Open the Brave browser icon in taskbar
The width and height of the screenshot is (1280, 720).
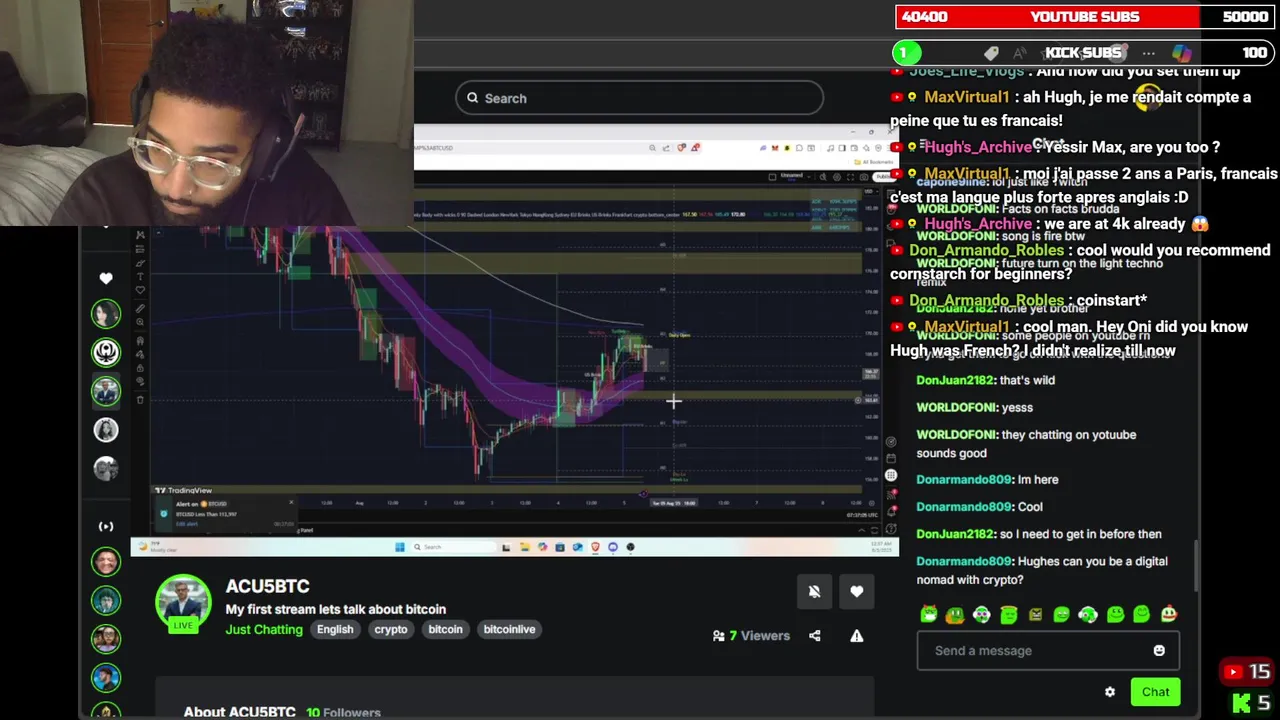[x=595, y=547]
